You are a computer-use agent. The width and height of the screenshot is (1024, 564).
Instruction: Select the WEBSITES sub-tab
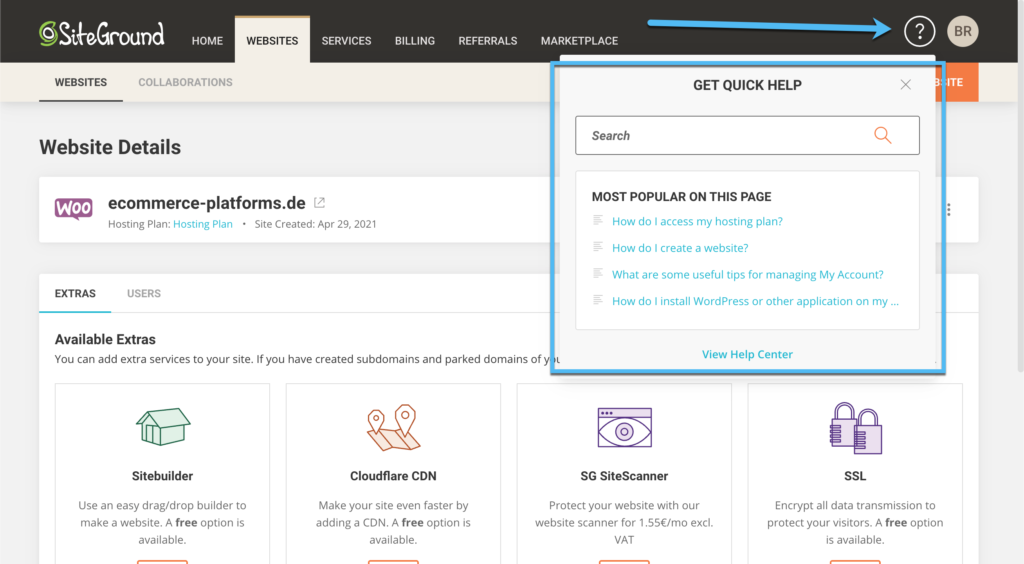pyautogui.click(x=81, y=82)
